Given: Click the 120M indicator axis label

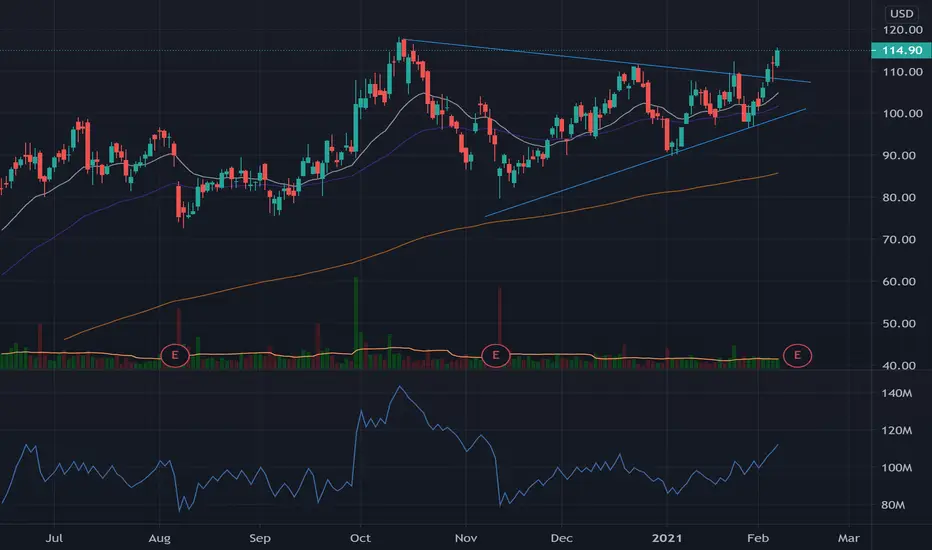Looking at the screenshot, I should coord(896,430).
